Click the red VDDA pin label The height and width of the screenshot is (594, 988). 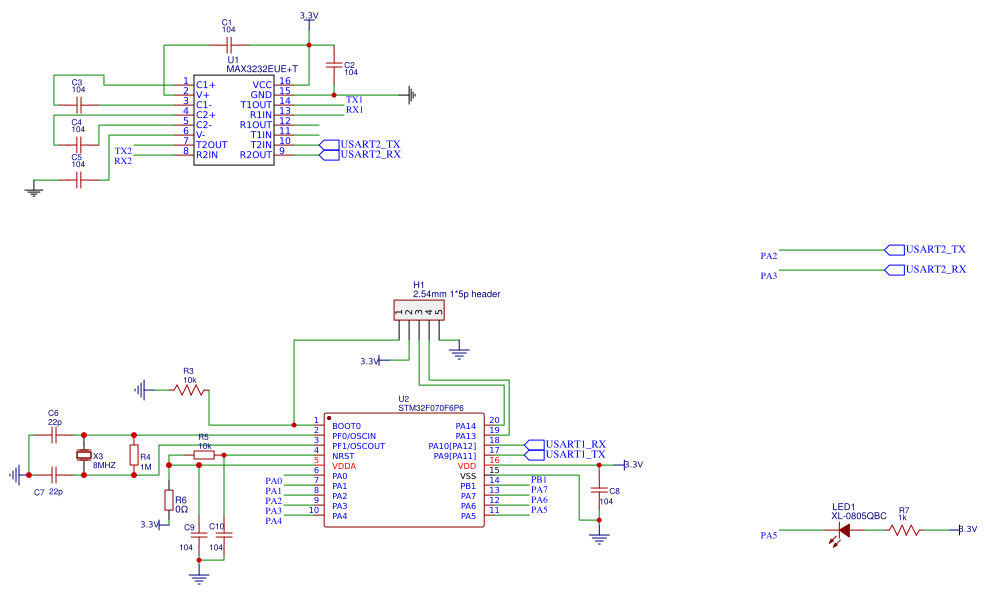[x=344, y=466]
